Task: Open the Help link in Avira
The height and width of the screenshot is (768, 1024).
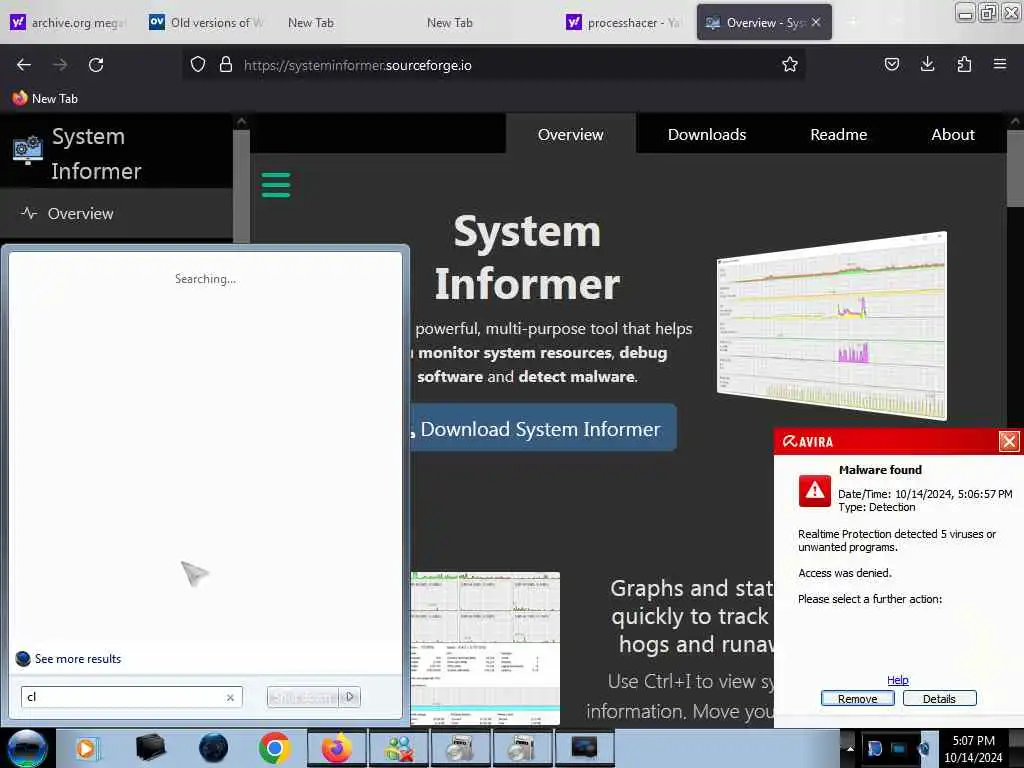Action: (897, 680)
